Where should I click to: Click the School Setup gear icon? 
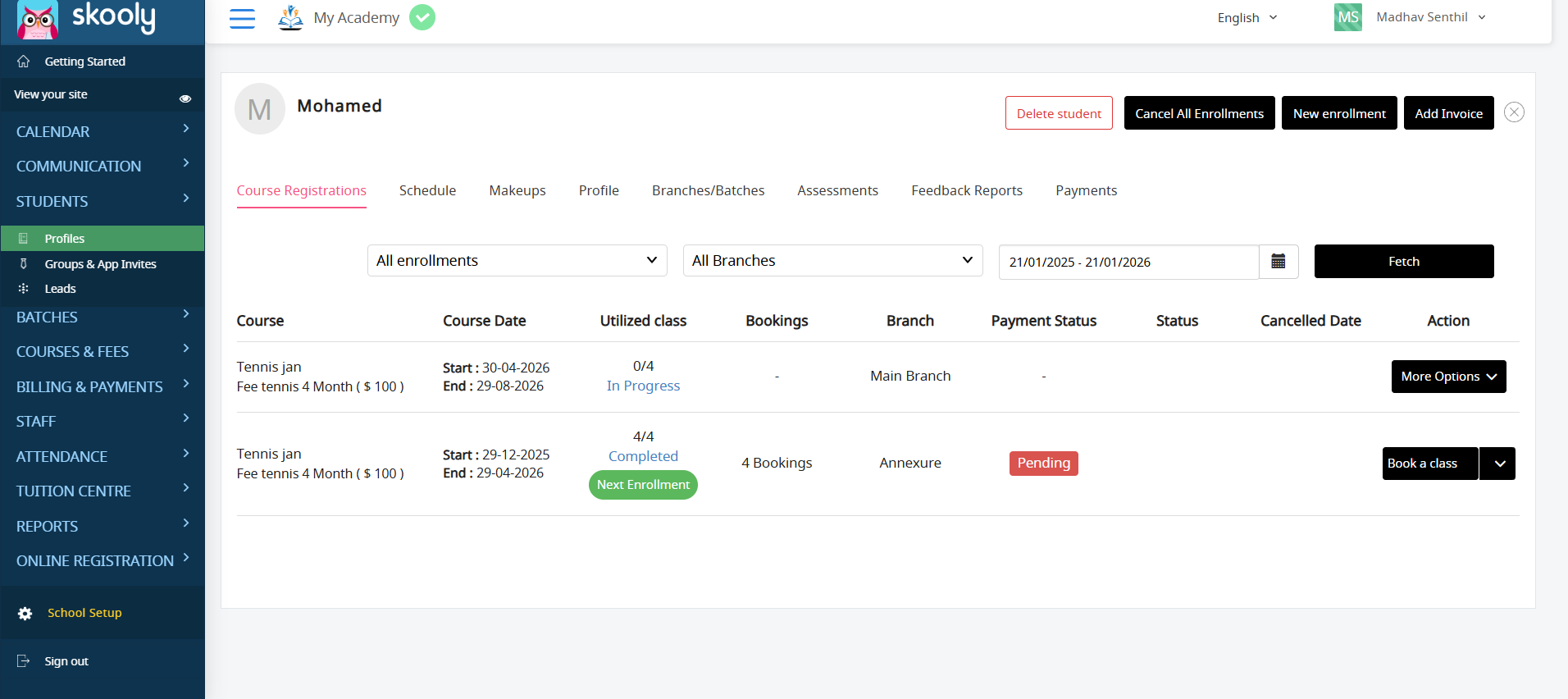(x=25, y=614)
